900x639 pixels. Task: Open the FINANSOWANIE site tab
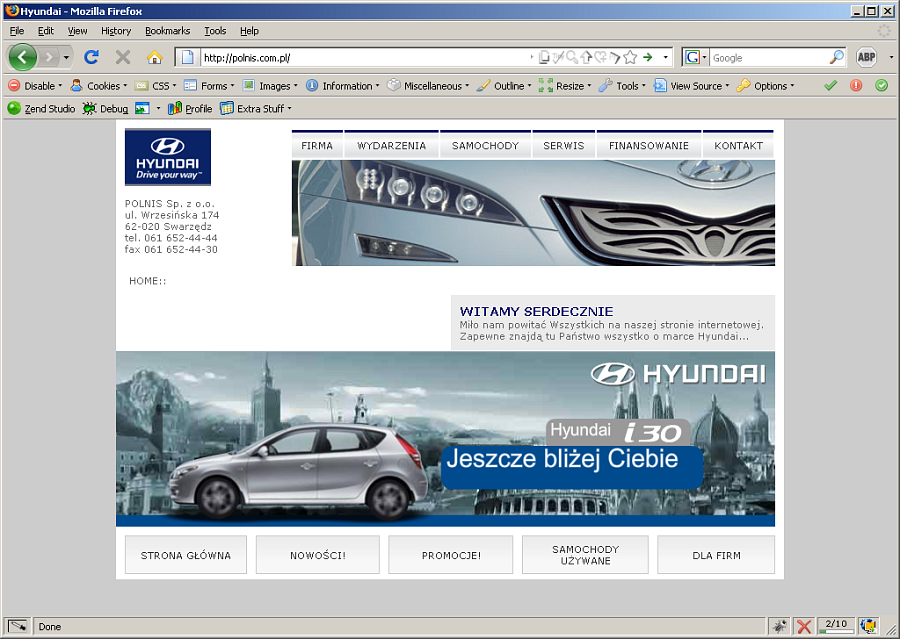coord(649,145)
